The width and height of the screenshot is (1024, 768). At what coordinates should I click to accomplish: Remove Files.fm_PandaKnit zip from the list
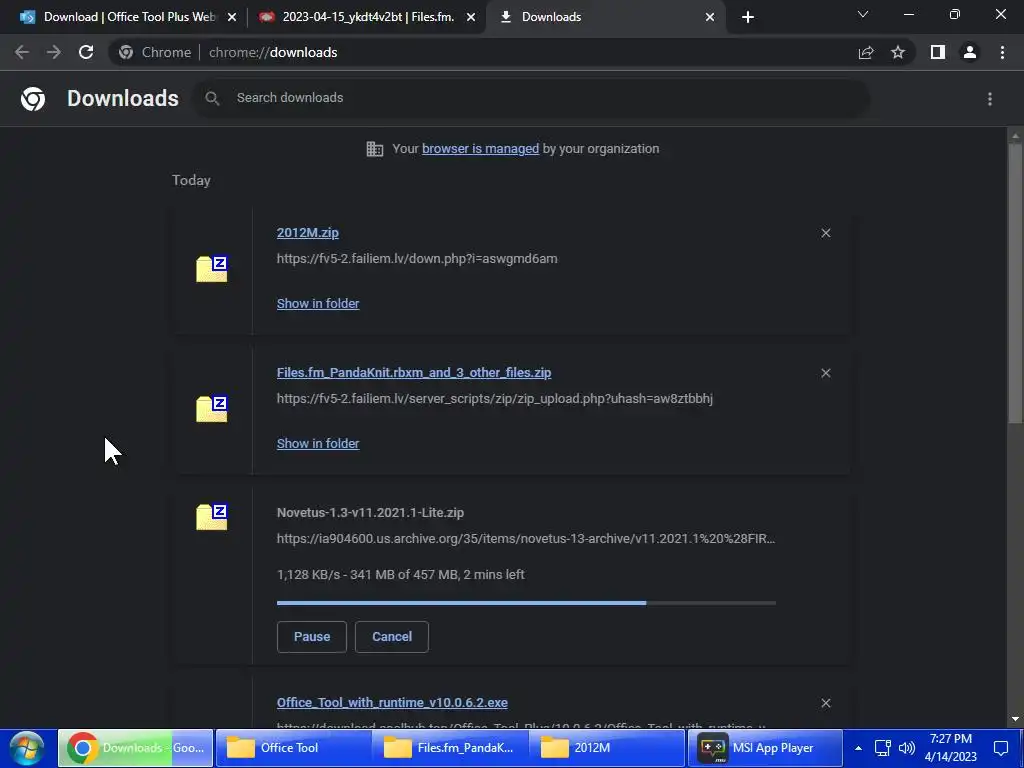coord(825,373)
